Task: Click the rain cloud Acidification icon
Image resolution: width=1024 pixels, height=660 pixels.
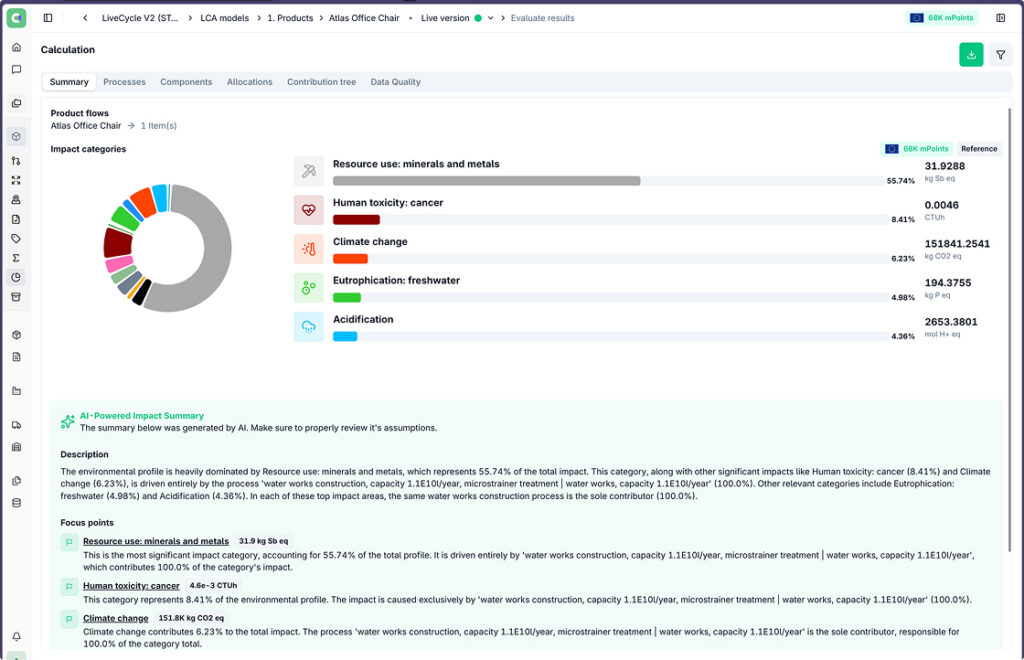Action: 308,327
